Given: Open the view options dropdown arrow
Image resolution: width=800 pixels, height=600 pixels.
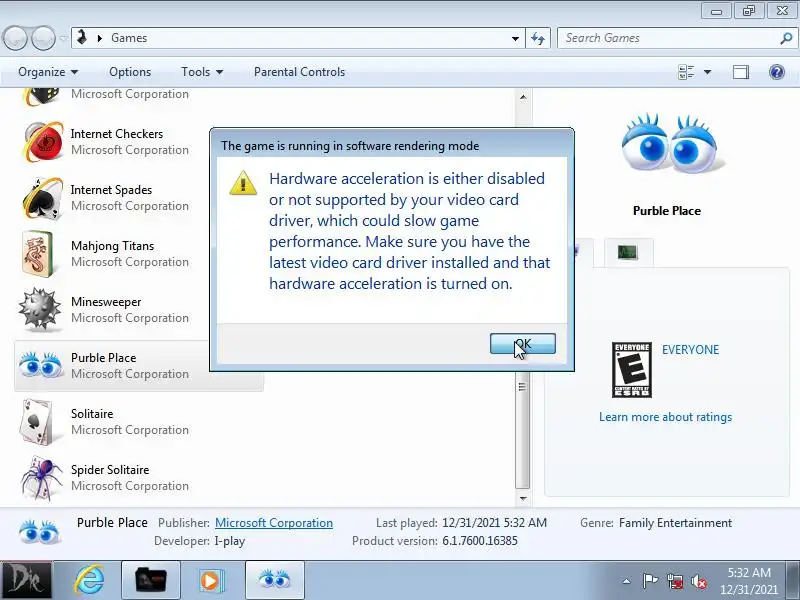Looking at the screenshot, I should (x=707, y=72).
